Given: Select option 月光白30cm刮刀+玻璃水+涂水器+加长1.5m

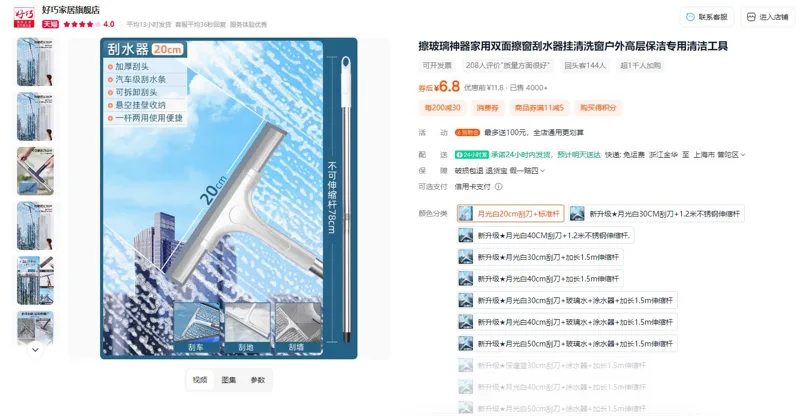Looking at the screenshot, I should [567, 301].
